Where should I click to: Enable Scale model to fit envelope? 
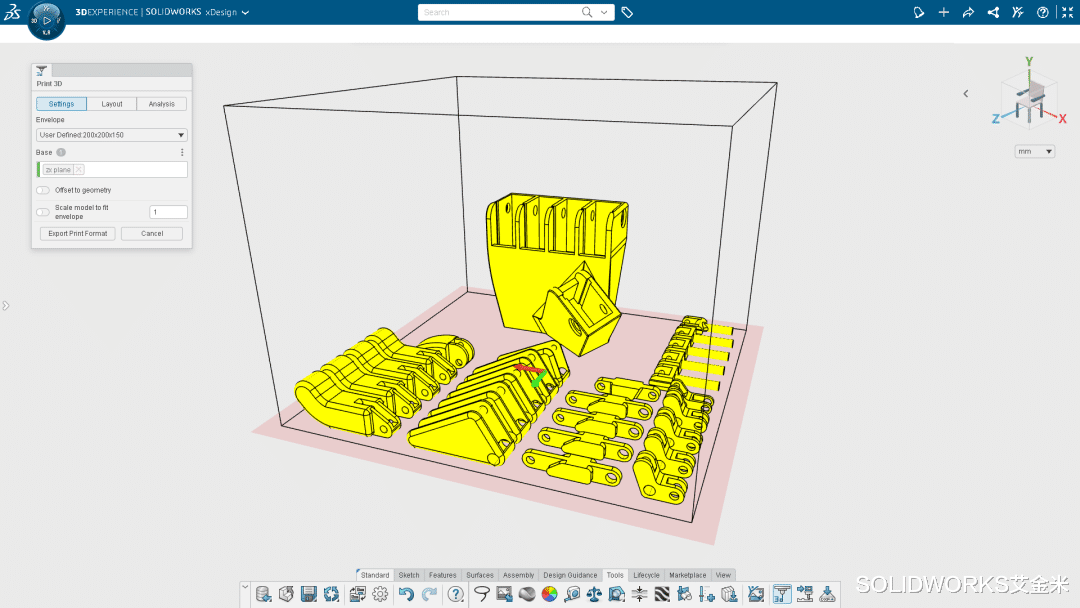41,211
